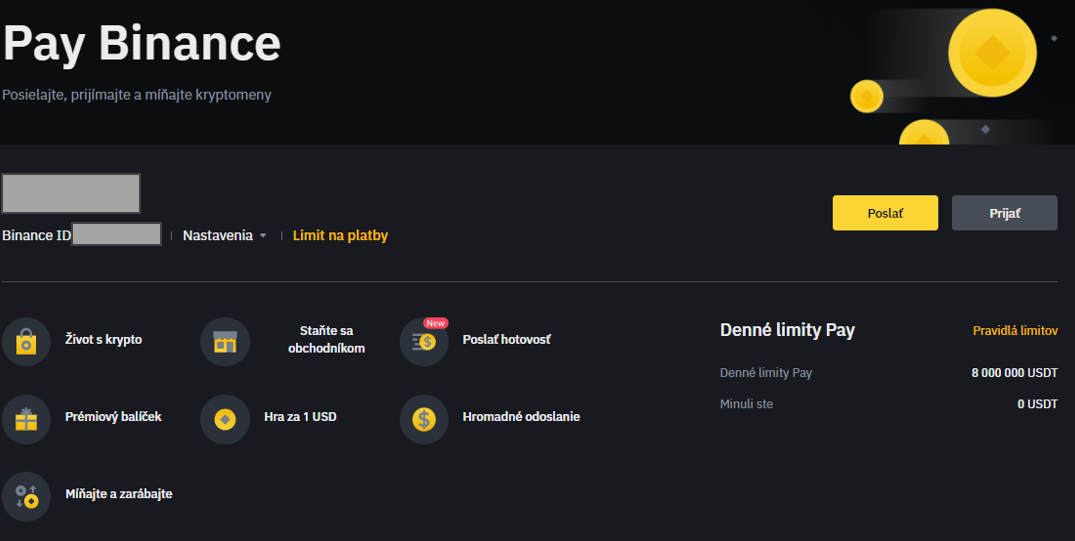Open the Míňajte a zarábajte text link
Screen dimensions: 1075x541
pyautogui.click(x=118, y=494)
